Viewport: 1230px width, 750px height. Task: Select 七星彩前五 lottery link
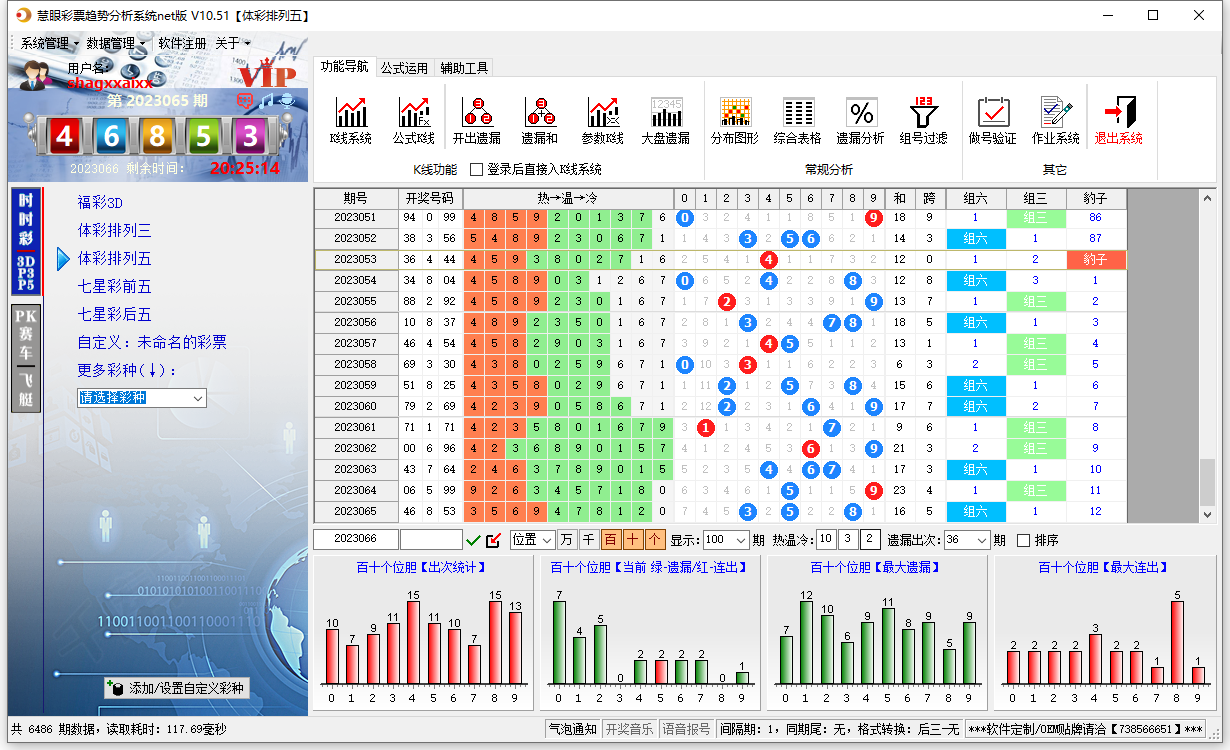(115, 287)
